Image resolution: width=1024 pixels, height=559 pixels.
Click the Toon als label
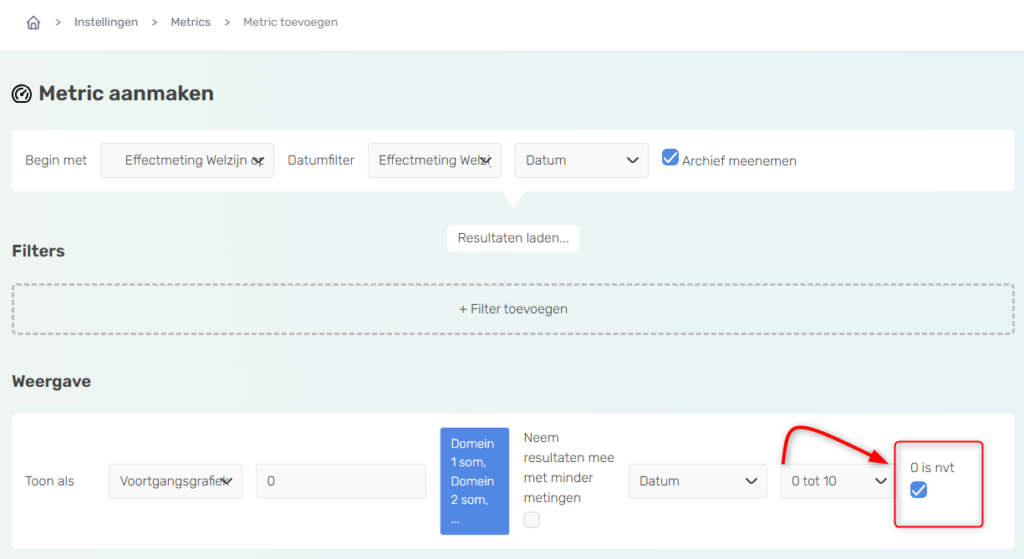50,481
